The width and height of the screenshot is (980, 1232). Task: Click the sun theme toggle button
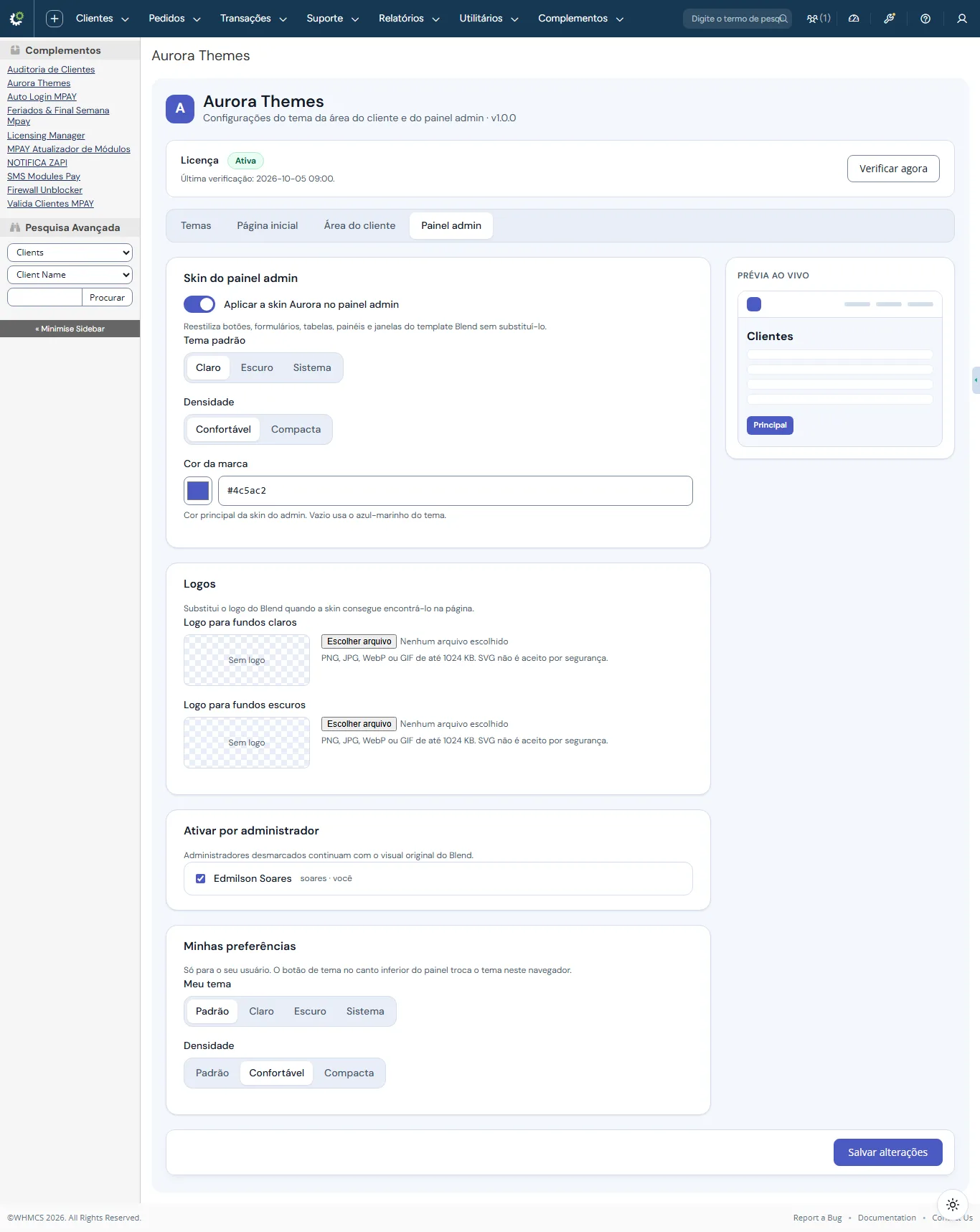953,1205
